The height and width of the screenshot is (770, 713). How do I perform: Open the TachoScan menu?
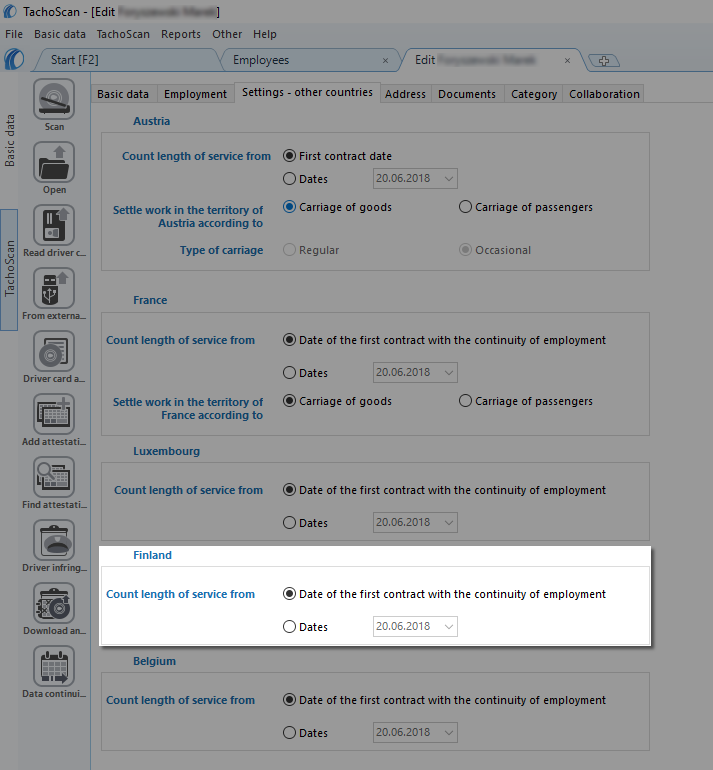[123, 34]
